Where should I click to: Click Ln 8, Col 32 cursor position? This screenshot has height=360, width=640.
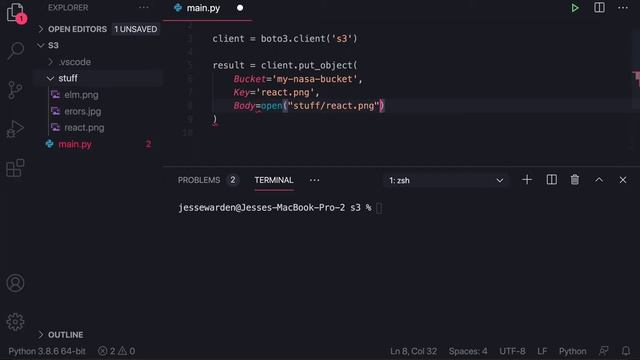click(x=413, y=351)
